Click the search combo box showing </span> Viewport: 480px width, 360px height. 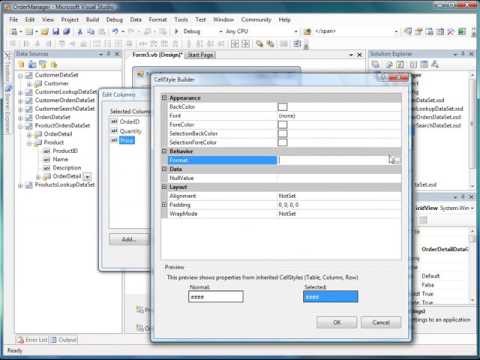tap(356, 31)
